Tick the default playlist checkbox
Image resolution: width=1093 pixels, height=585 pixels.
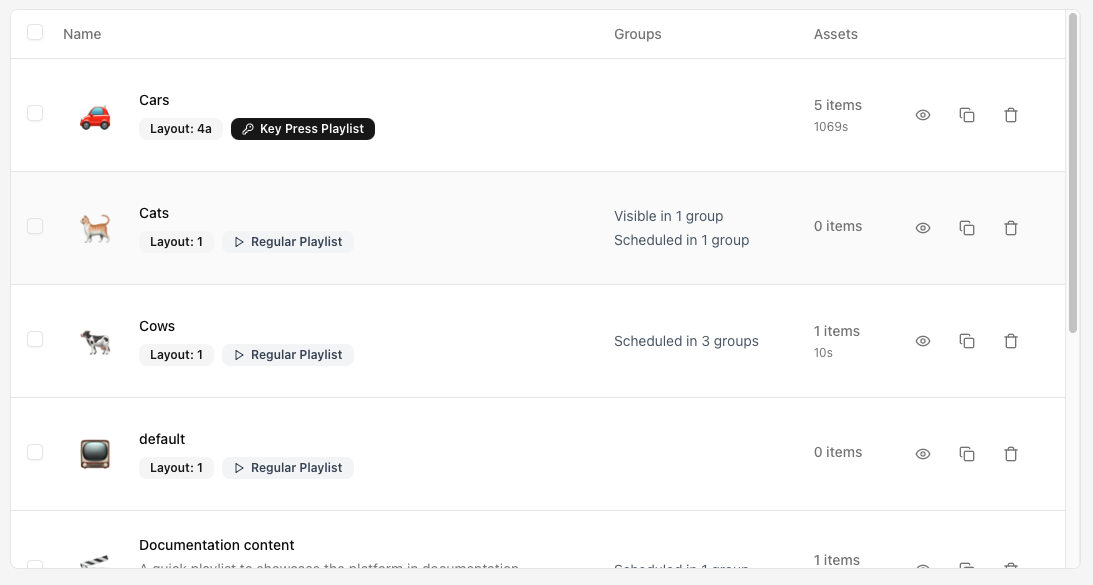[35, 452]
